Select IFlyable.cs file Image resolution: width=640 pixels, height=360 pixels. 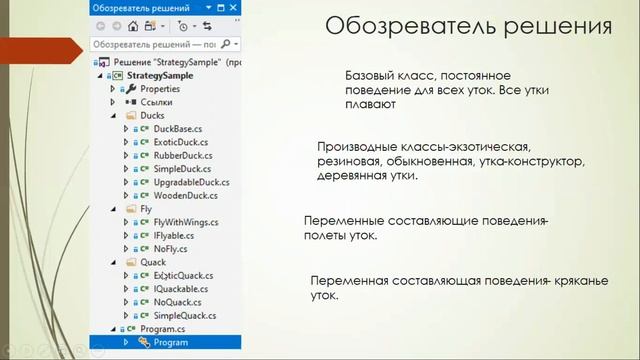174,236
